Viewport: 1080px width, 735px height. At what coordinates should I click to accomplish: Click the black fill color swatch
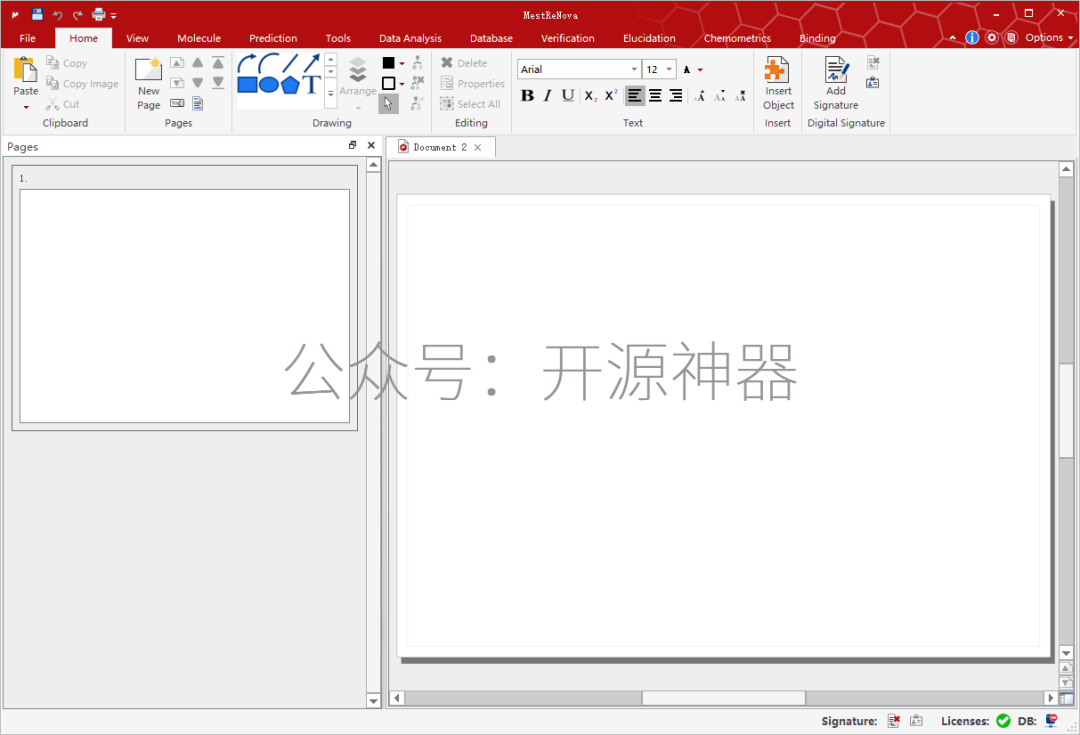click(388, 63)
